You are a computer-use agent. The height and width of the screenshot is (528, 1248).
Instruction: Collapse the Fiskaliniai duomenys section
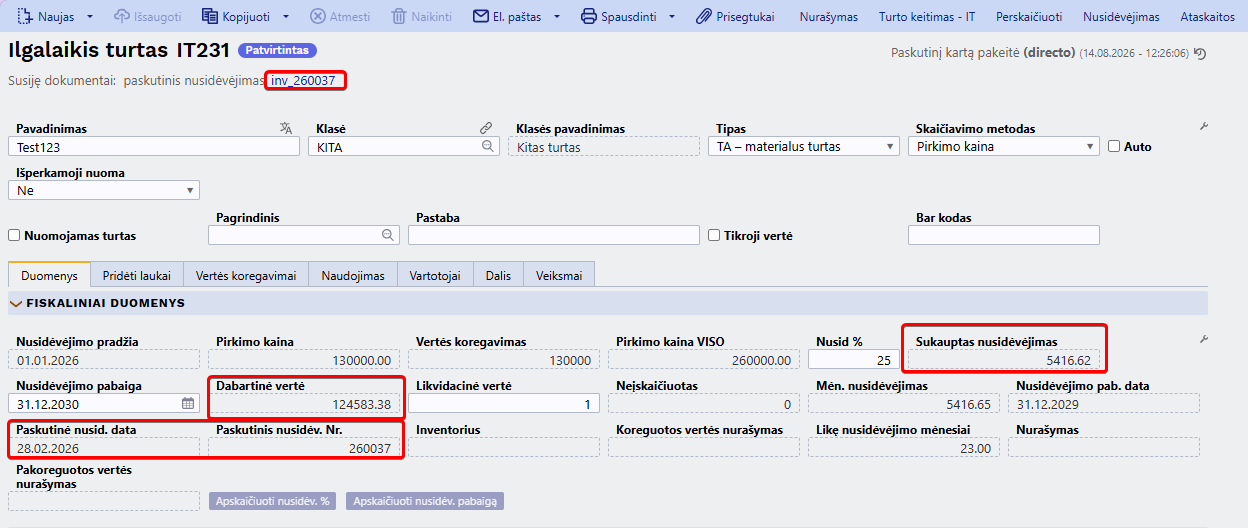(x=16, y=303)
